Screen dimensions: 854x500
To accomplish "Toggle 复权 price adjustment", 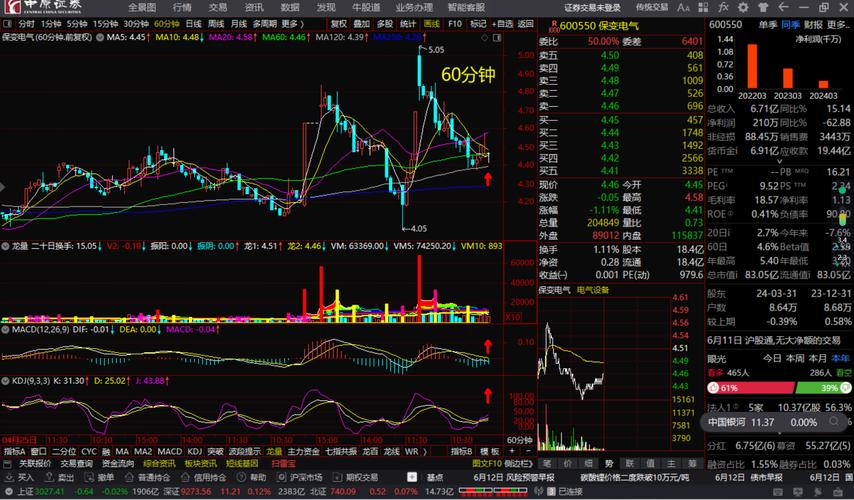I will pyautogui.click(x=339, y=24).
